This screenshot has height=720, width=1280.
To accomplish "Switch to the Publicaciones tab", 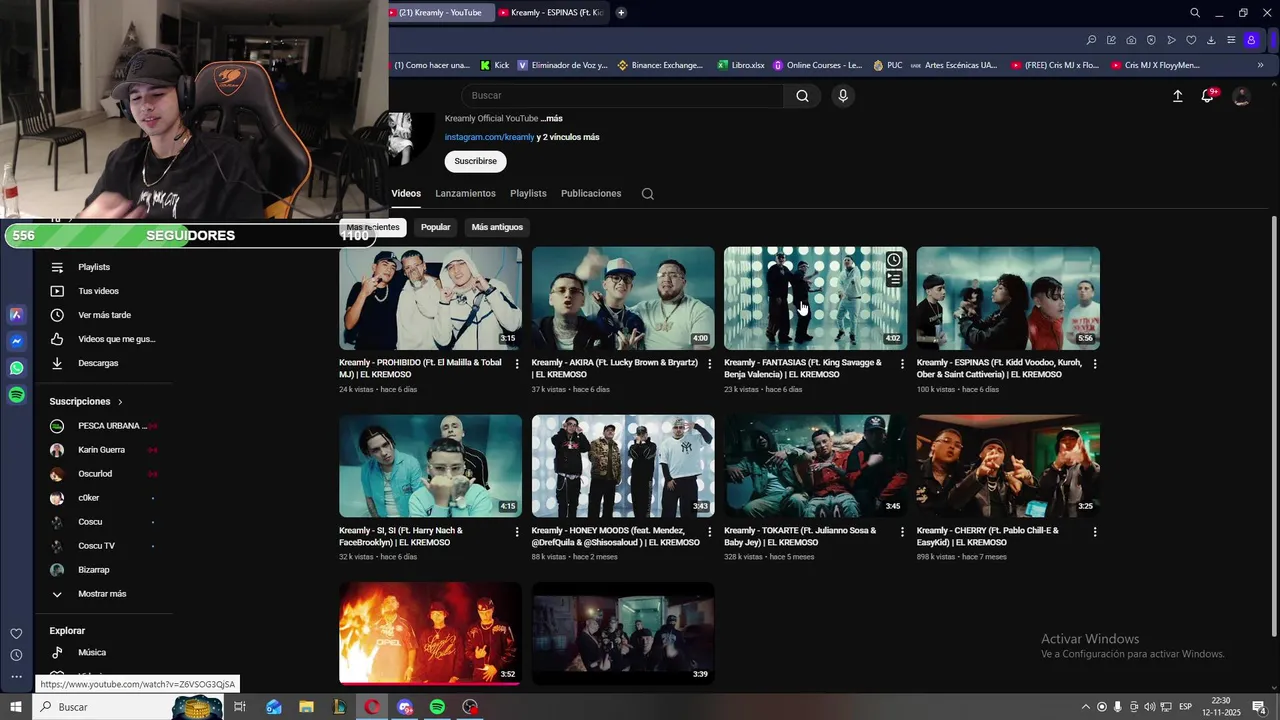I will [591, 194].
